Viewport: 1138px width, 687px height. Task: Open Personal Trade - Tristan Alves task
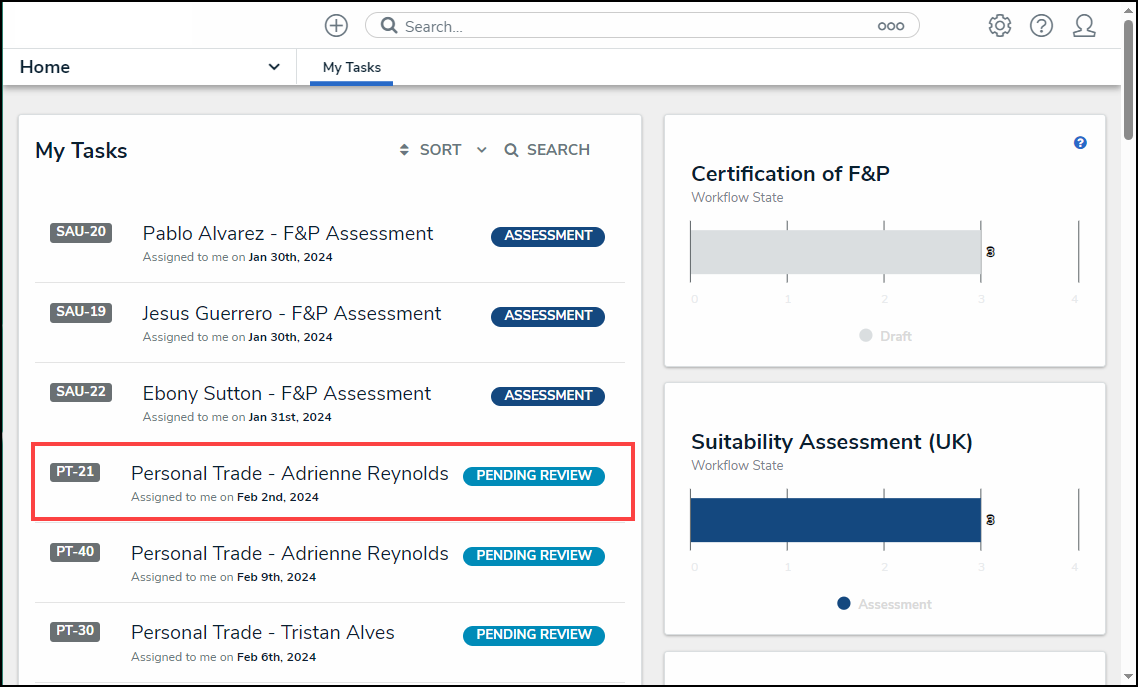(x=263, y=633)
